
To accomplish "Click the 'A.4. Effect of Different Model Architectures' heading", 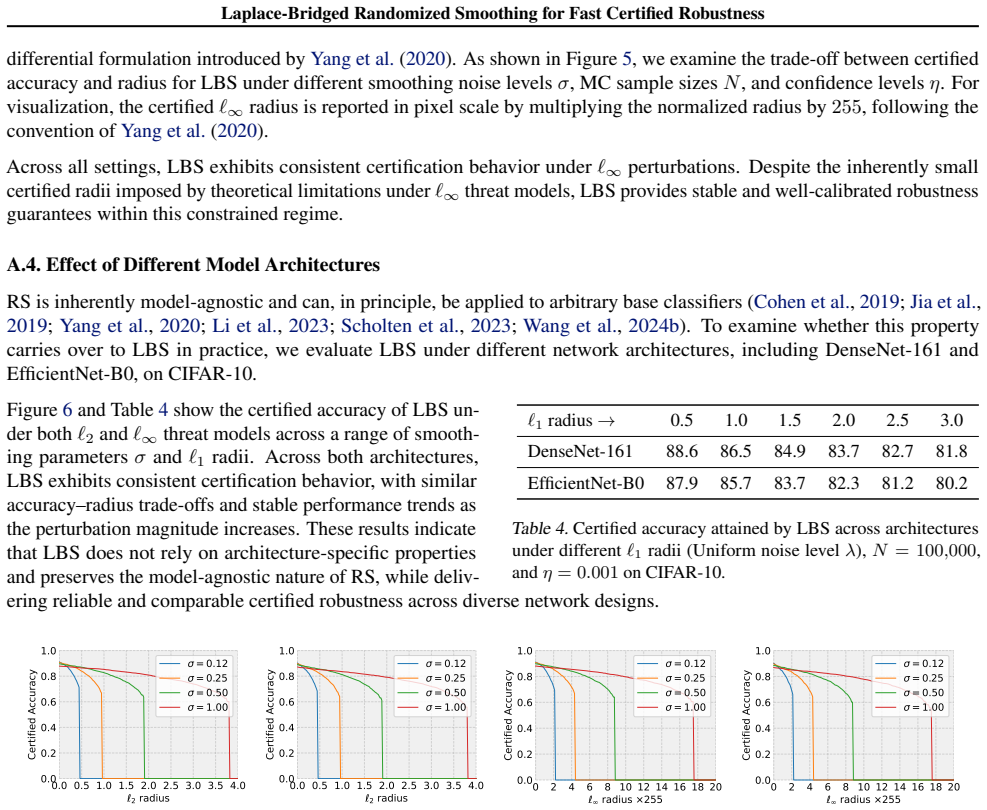I will (x=193, y=265).
